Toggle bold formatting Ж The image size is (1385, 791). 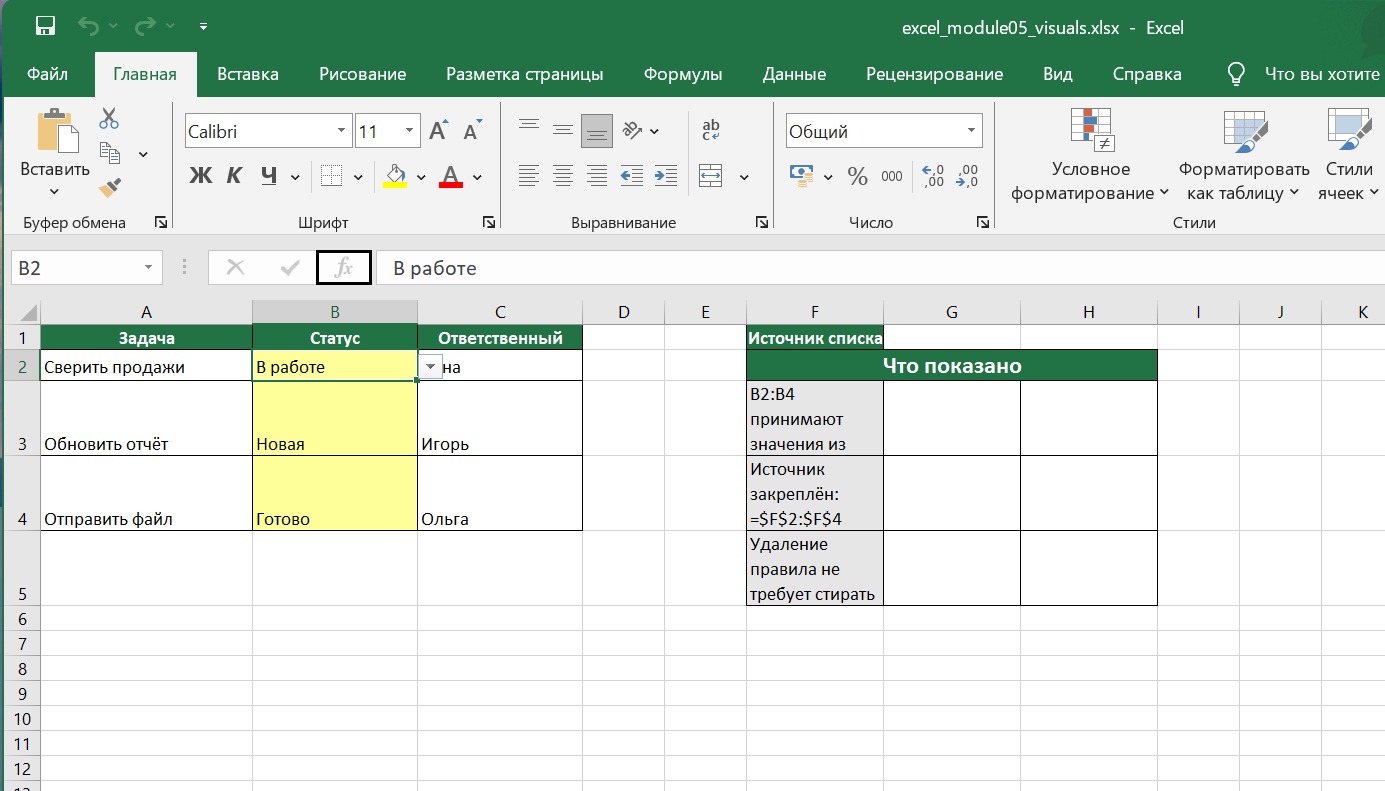click(x=201, y=176)
